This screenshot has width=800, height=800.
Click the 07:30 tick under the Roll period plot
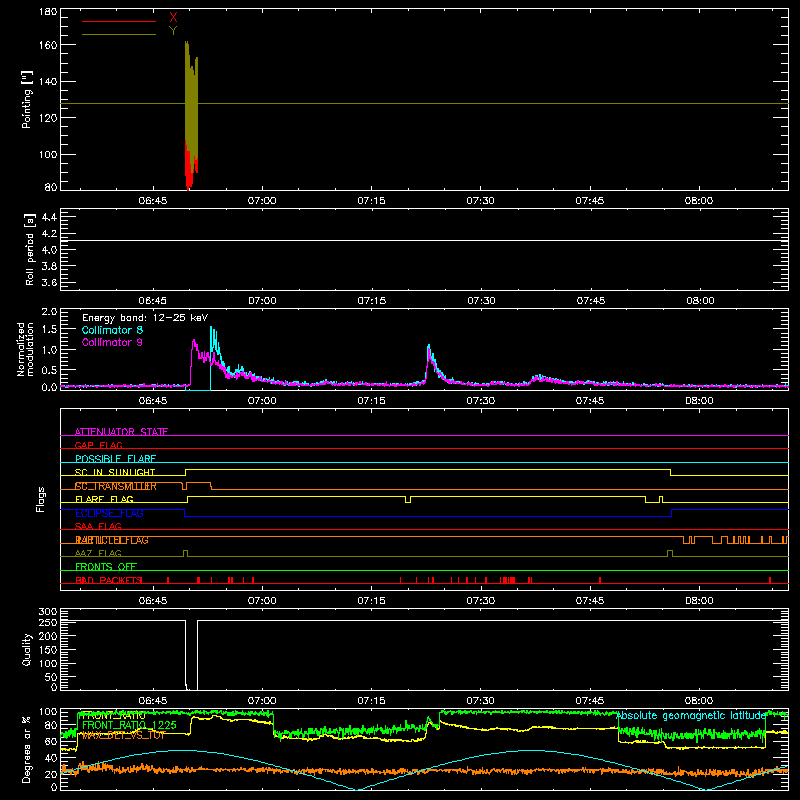(481, 301)
